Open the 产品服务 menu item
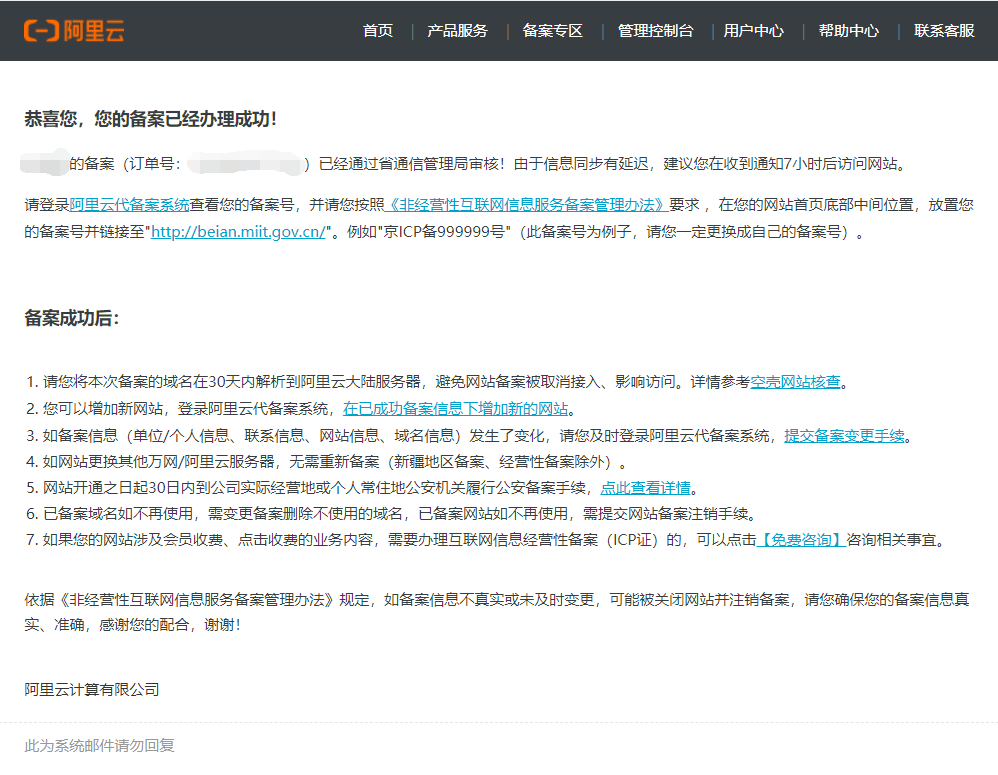Image resolution: width=998 pixels, height=775 pixels. pos(457,31)
